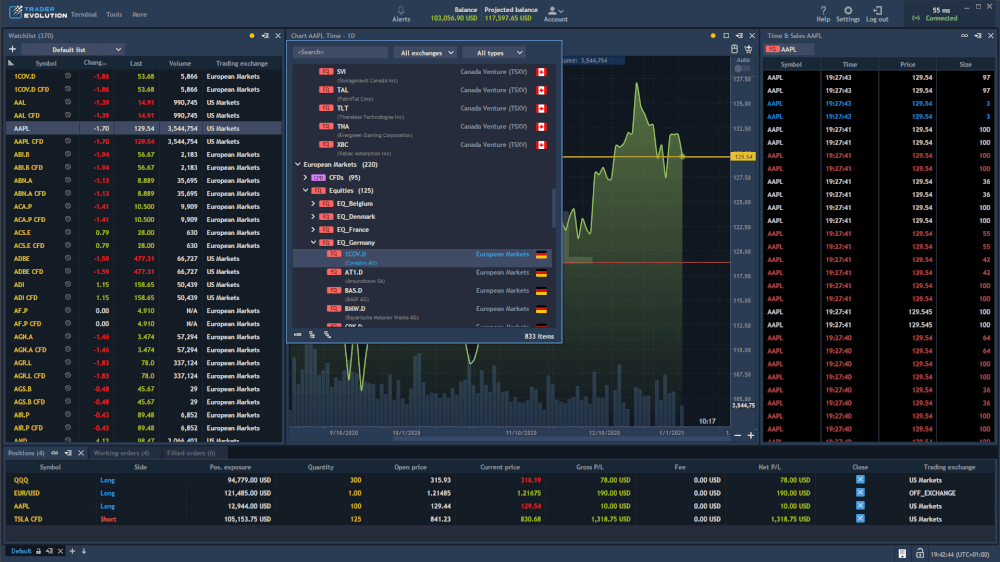Click the chart panel yellow link dot

[713, 36]
